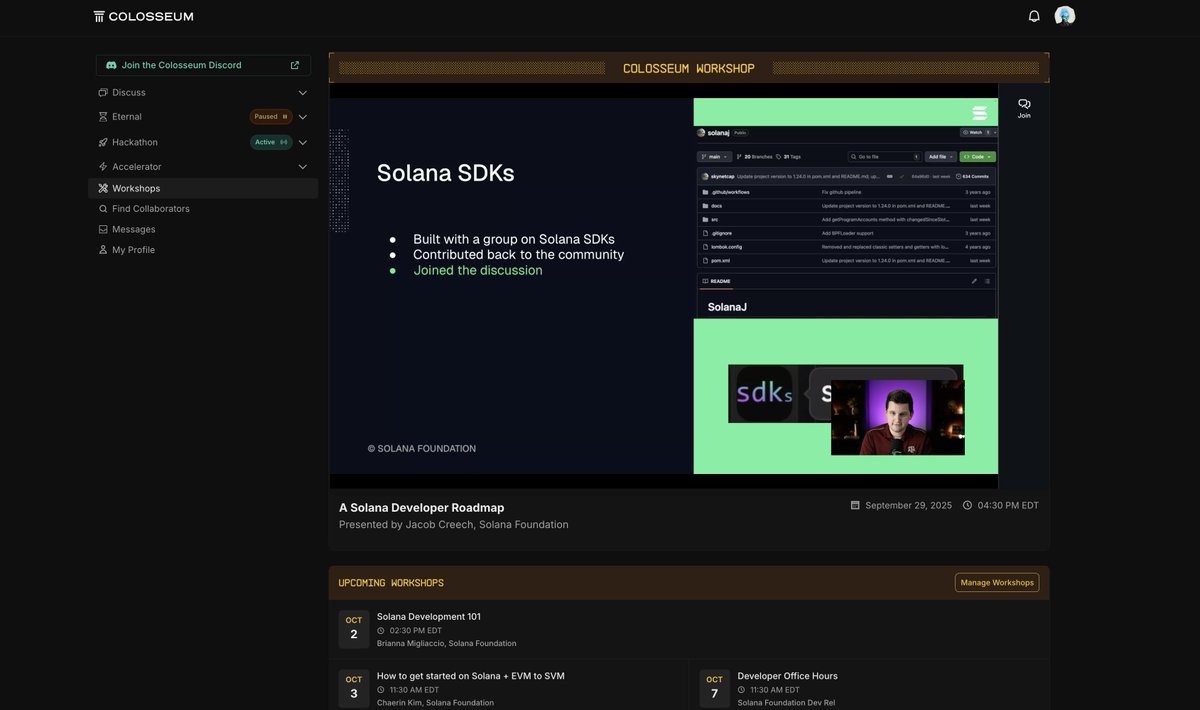The height and width of the screenshot is (710, 1200).
Task: Click the Join chat icon beside video
Action: click(1024, 103)
